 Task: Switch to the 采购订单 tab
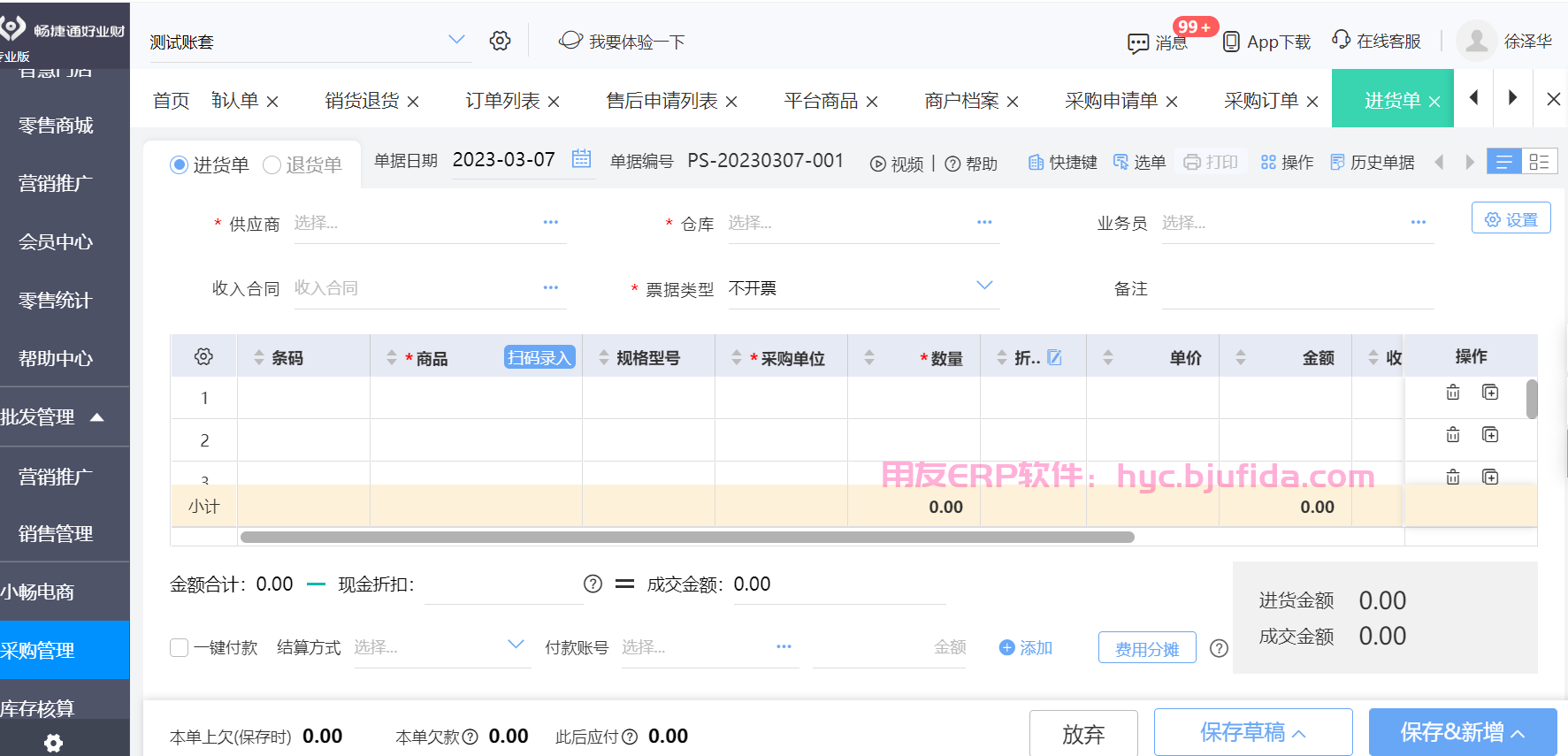1261,101
